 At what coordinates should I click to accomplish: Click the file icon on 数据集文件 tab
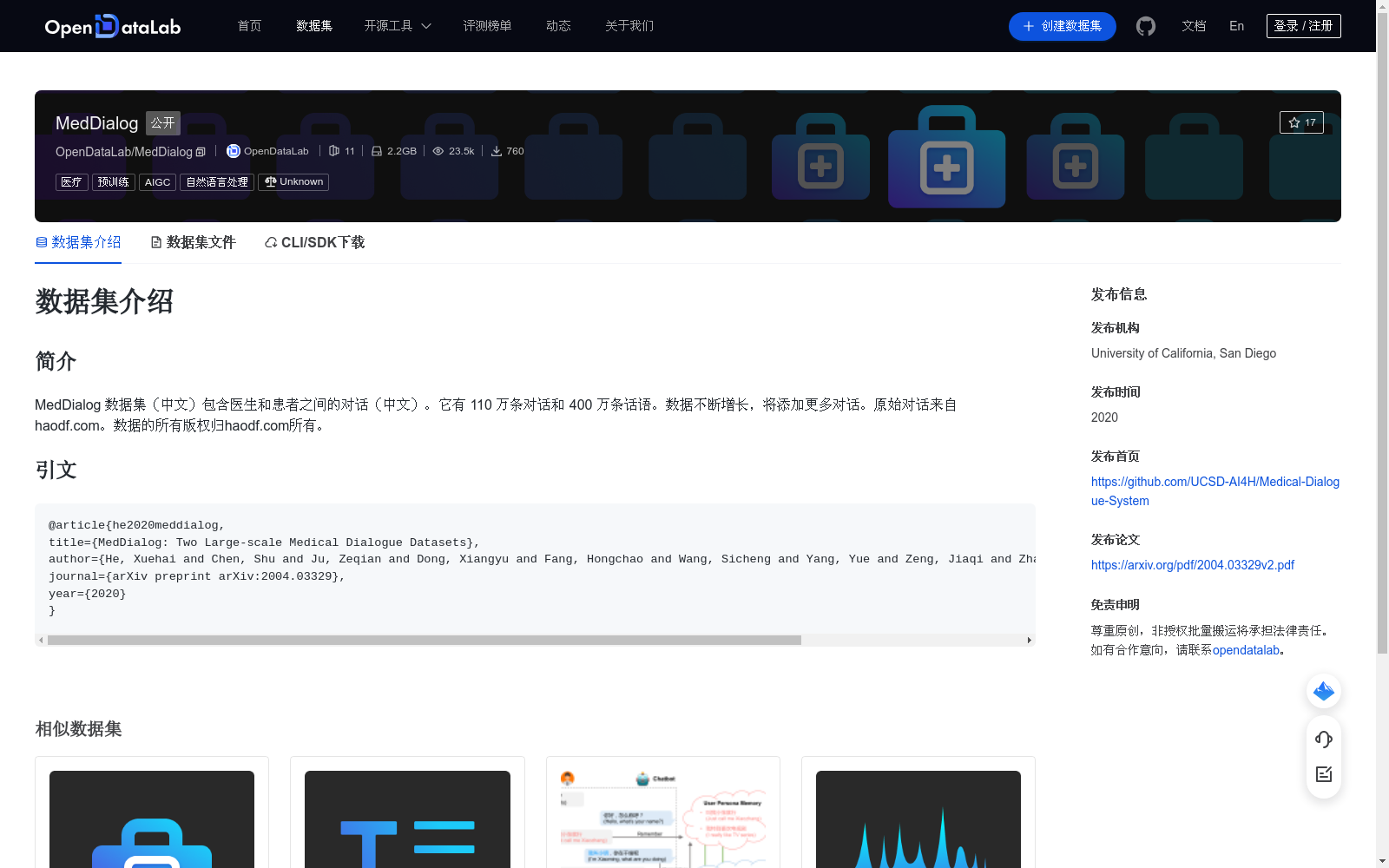tap(156, 242)
